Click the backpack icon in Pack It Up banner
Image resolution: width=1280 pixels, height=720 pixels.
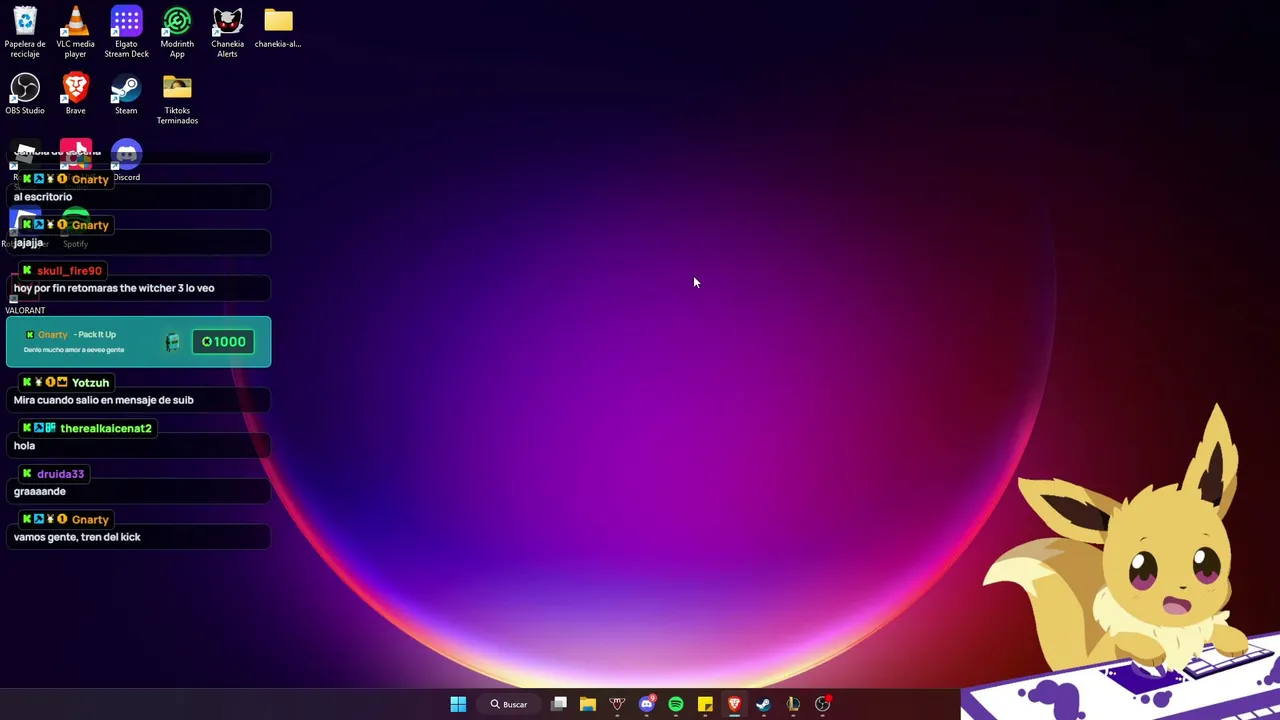pyautogui.click(x=172, y=342)
